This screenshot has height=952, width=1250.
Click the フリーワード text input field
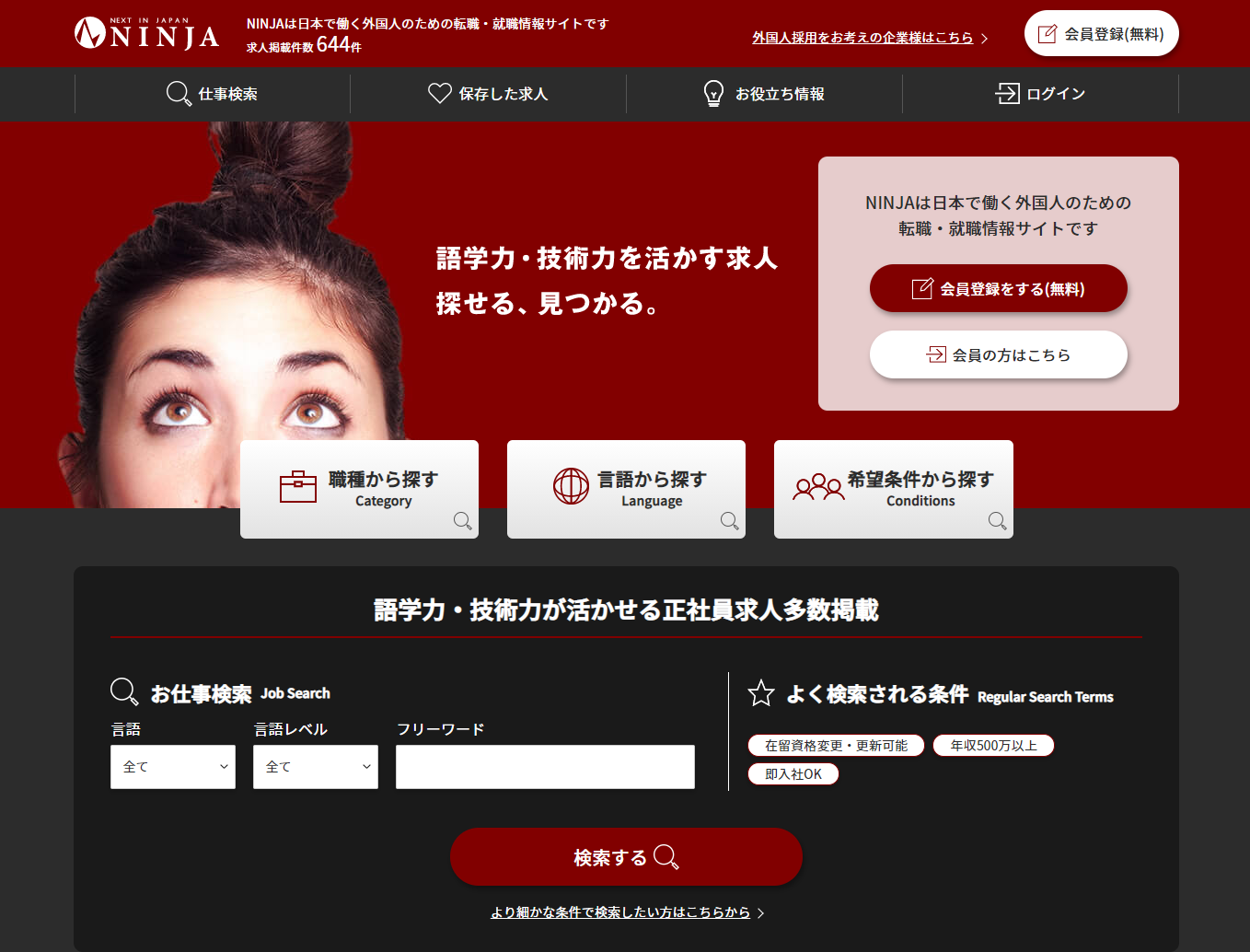(545, 767)
